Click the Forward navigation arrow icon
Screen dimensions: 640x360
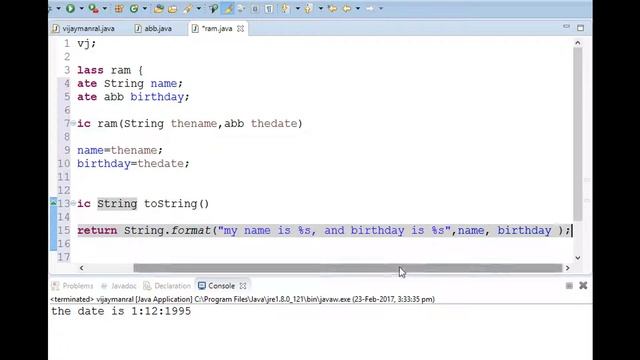coord(369,8)
